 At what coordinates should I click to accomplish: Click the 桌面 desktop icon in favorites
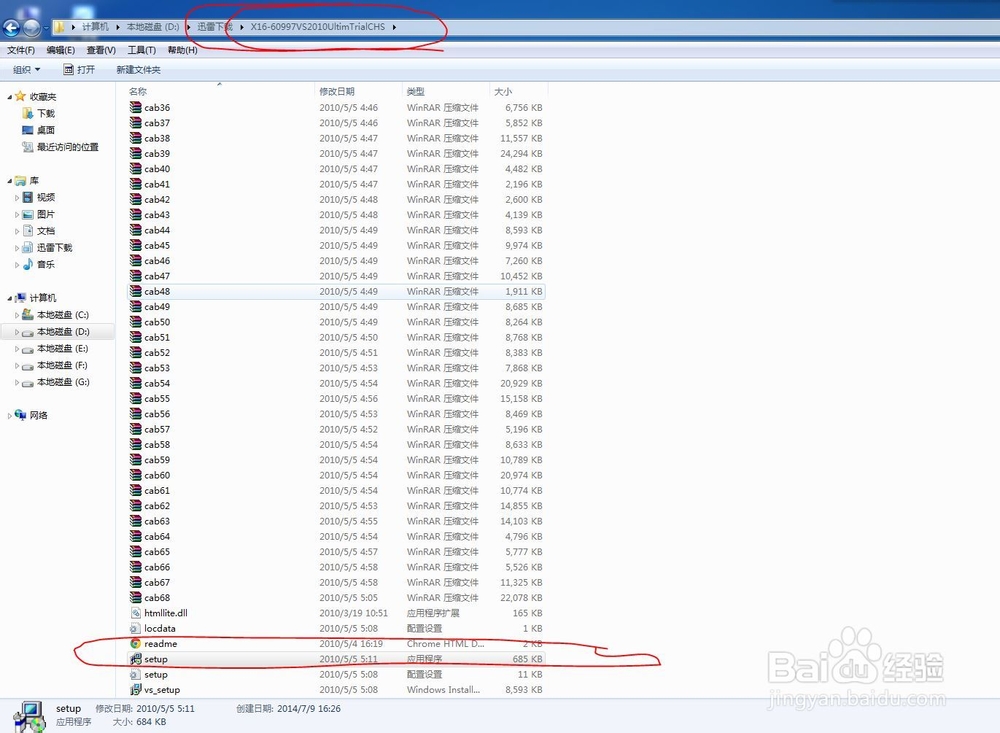[x=27, y=130]
